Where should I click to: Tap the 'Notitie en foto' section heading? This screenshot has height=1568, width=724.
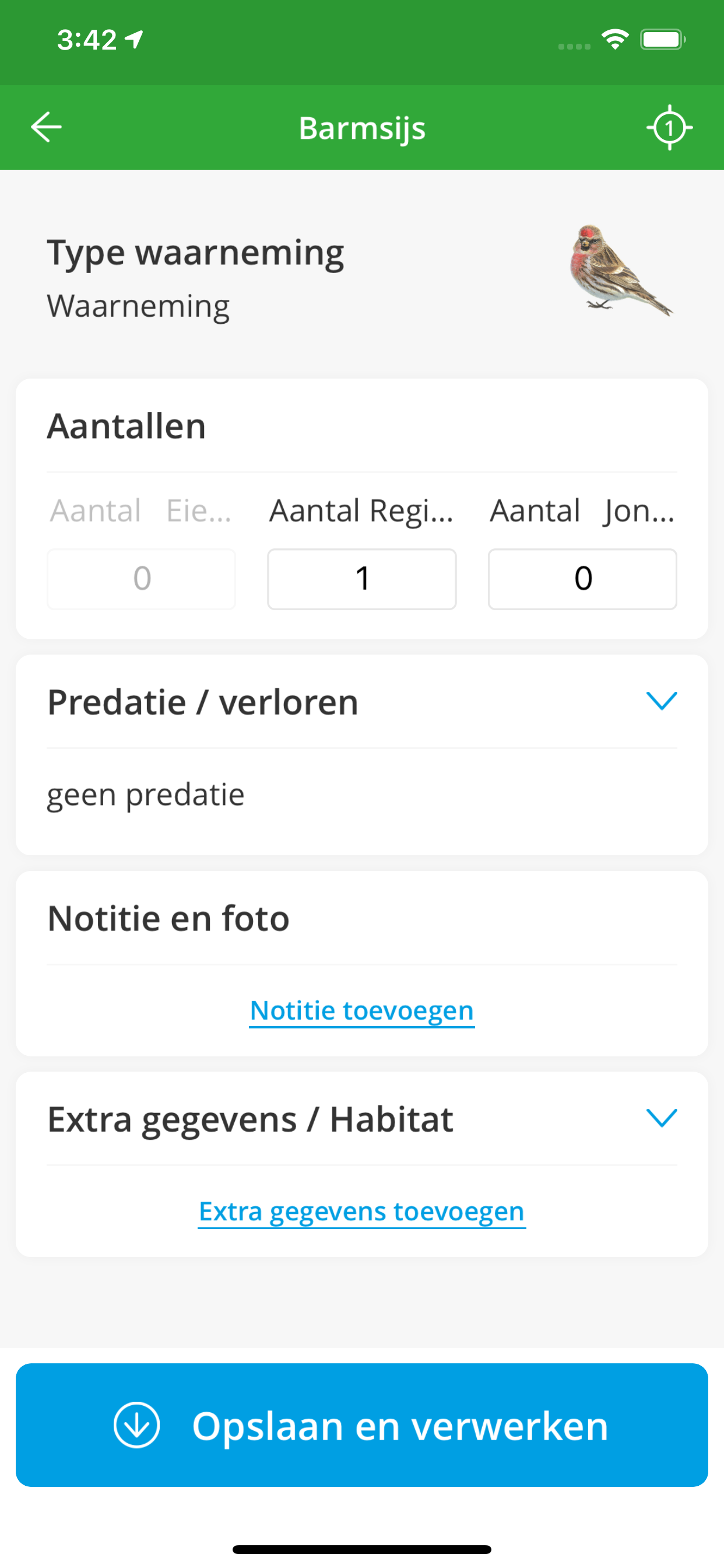click(x=168, y=918)
